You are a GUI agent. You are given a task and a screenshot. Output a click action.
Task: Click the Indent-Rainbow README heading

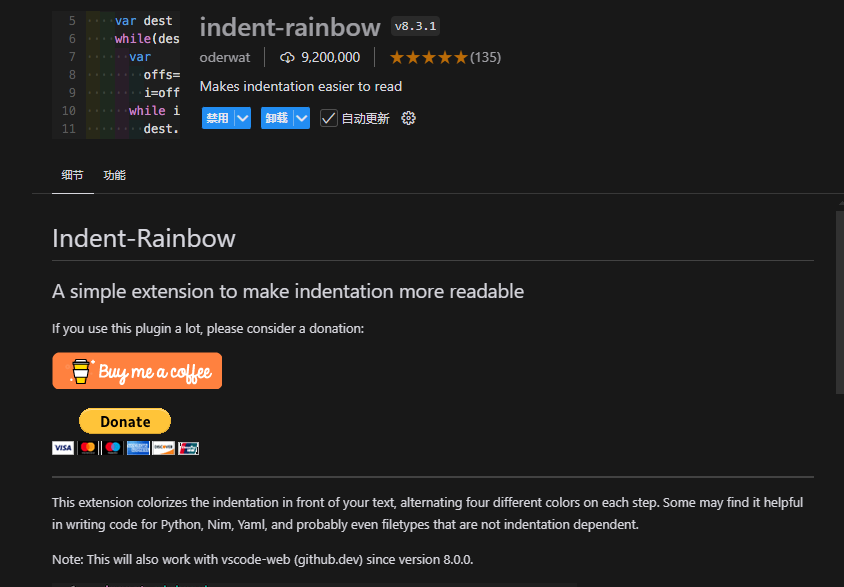point(144,238)
